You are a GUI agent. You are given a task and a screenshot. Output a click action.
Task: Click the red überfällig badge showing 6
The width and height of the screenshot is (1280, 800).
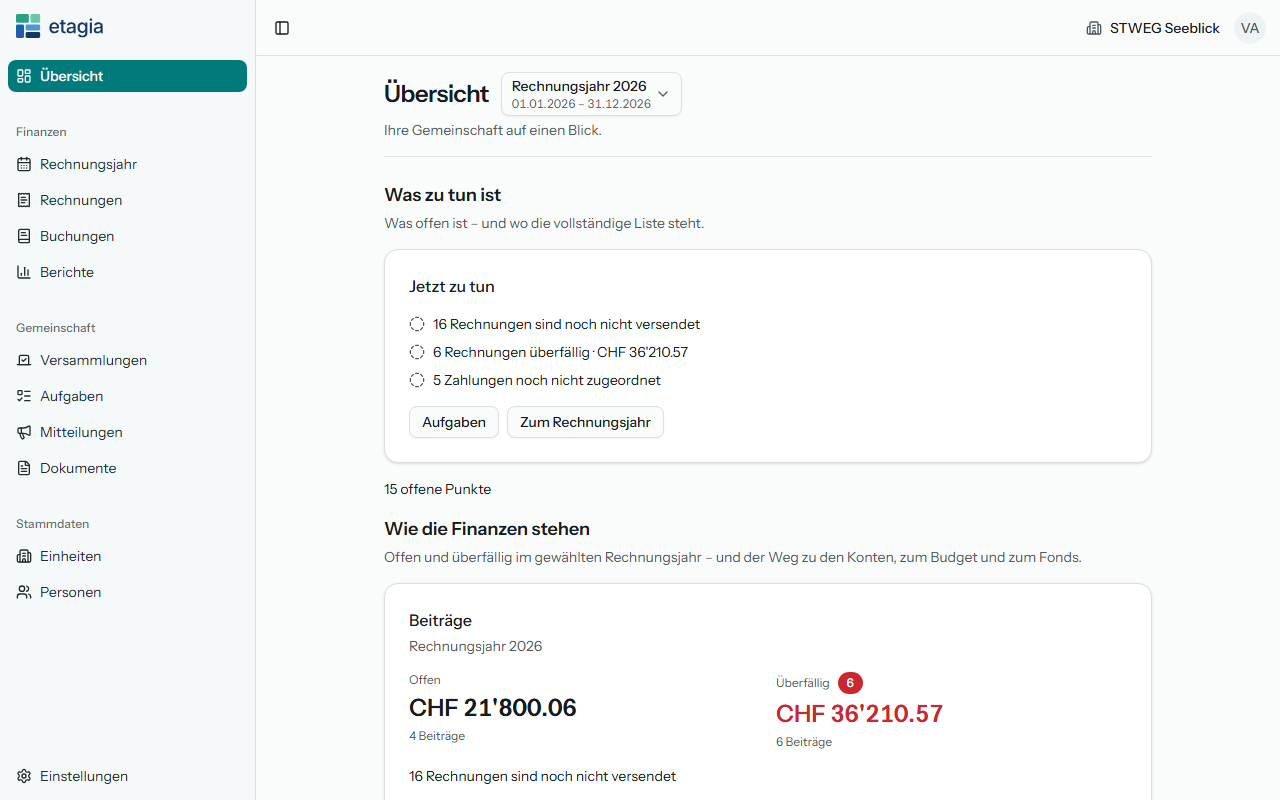click(x=850, y=683)
